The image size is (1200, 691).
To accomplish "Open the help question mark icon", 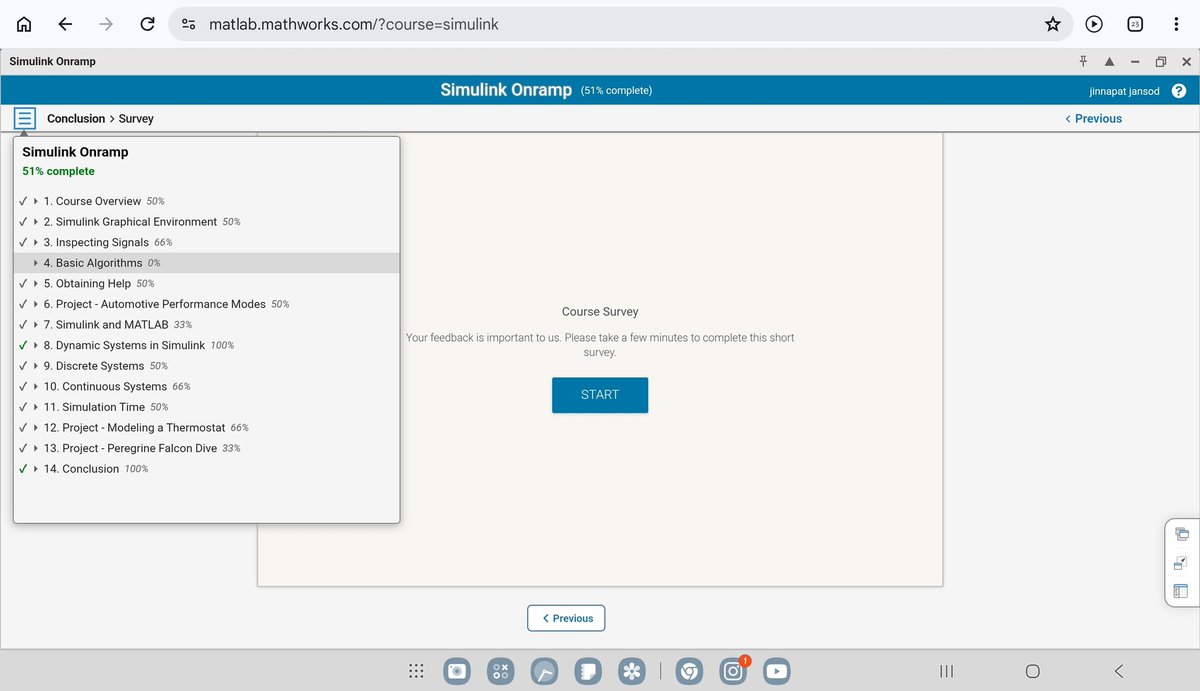I will 1178,91.
